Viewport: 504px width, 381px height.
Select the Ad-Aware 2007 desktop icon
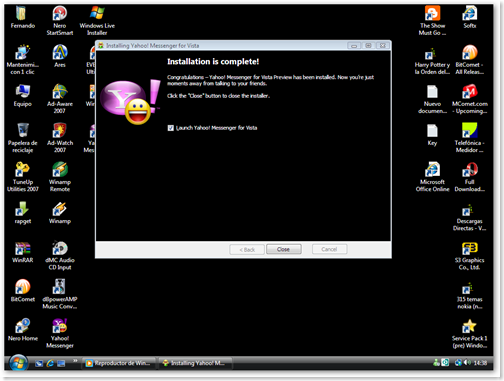tap(60, 99)
